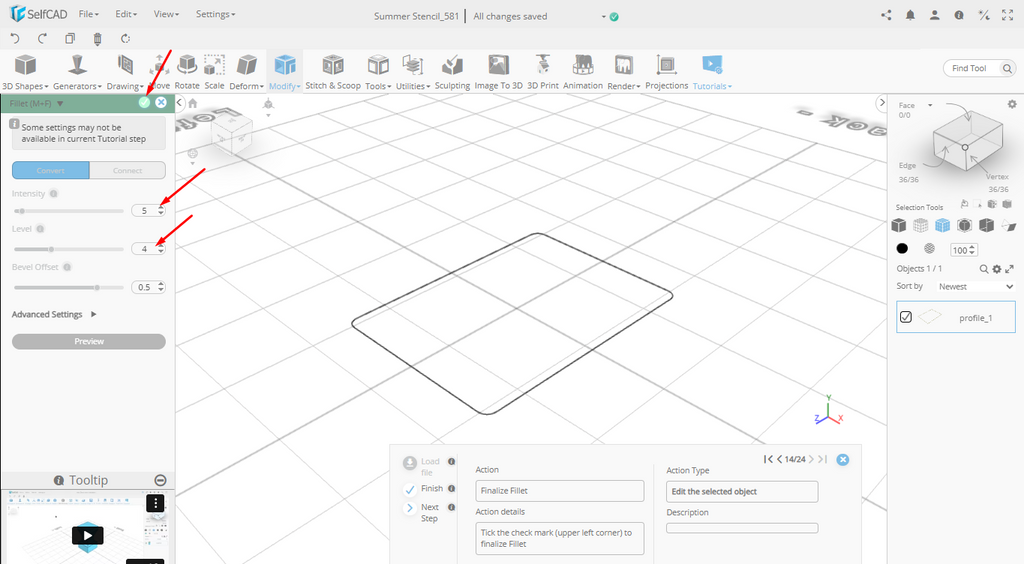Open the Sort by Newest dropdown
This screenshot has width=1024, height=564.
(975, 286)
